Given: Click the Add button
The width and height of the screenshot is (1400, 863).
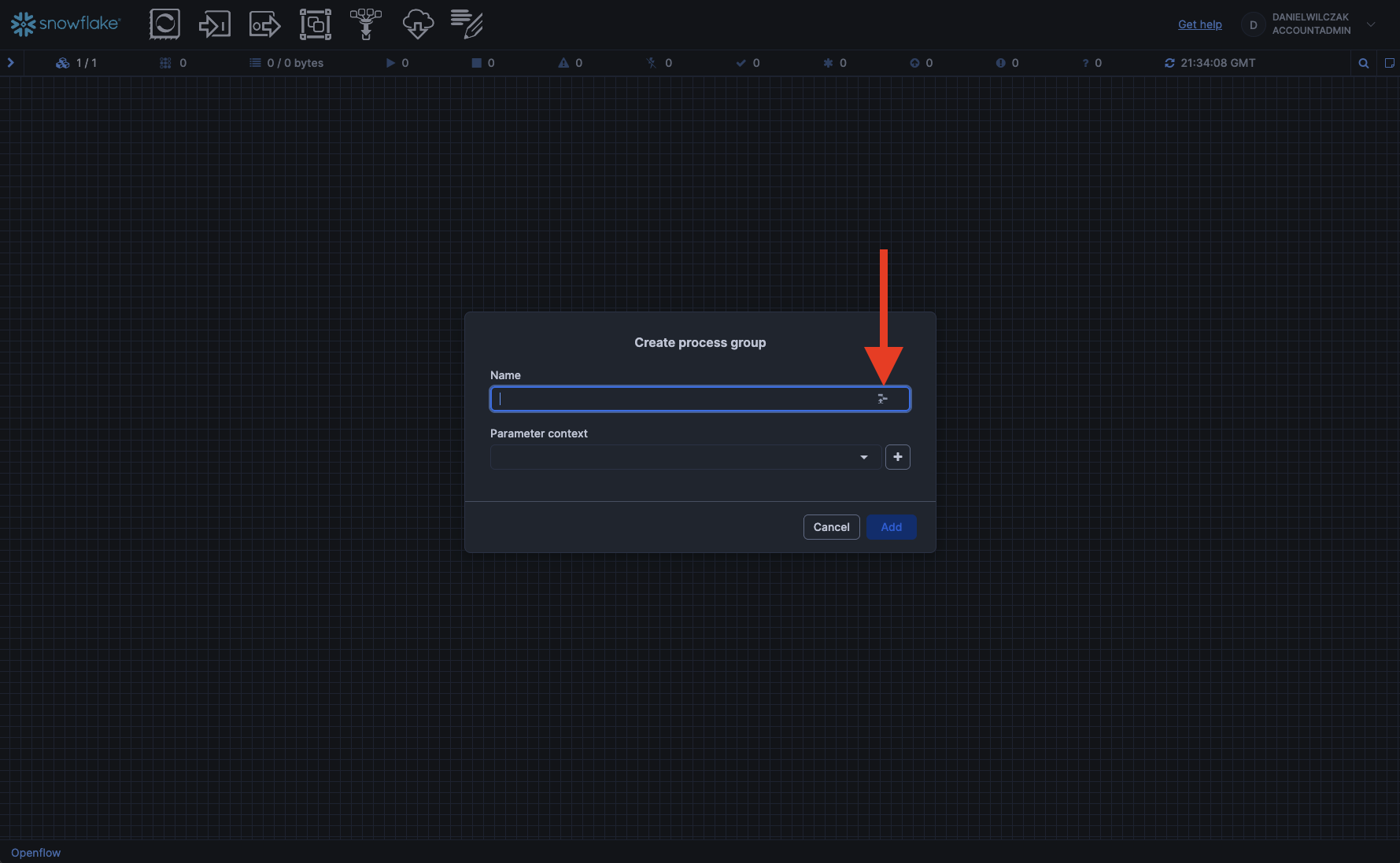Looking at the screenshot, I should (891, 527).
